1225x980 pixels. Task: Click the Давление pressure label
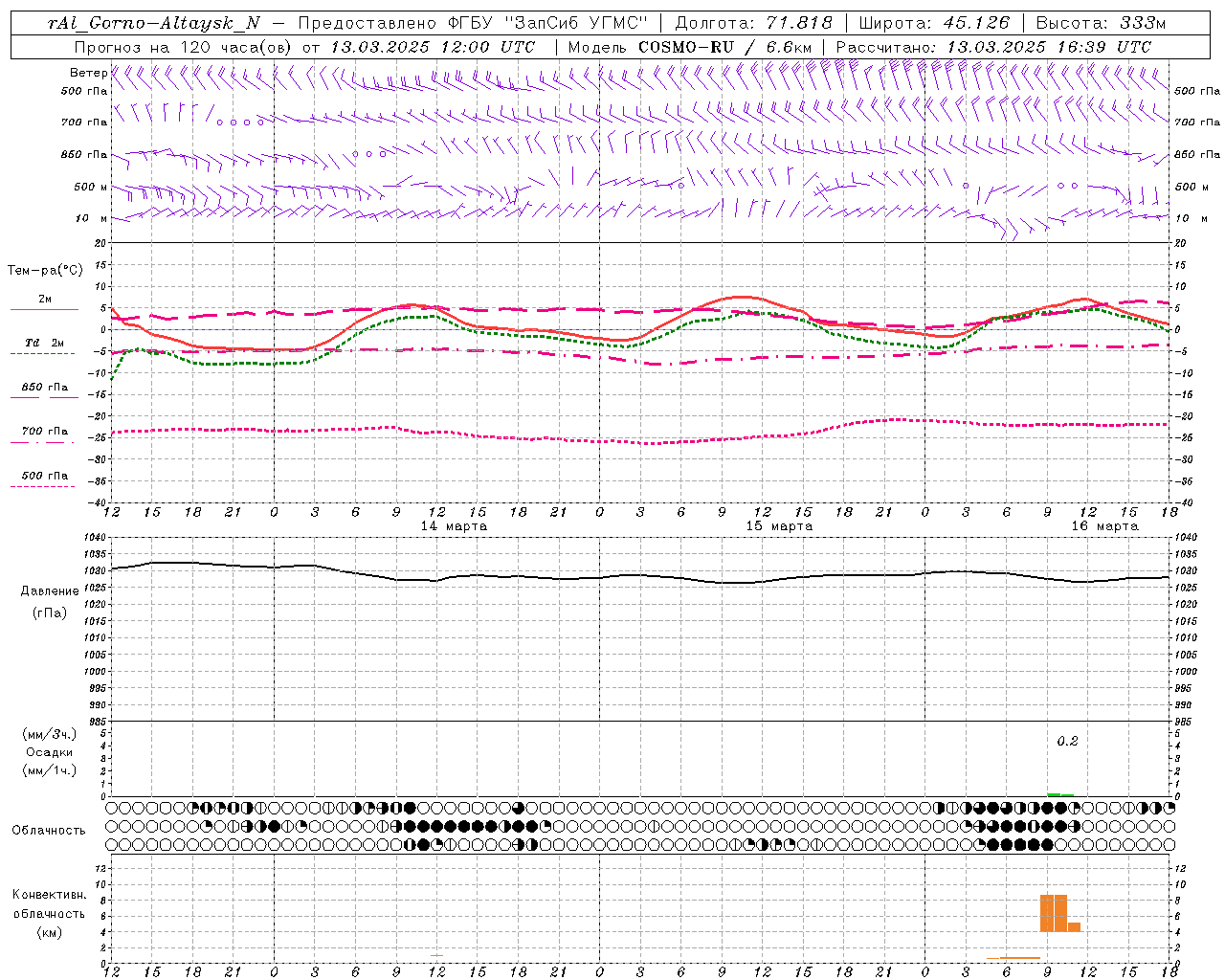tap(50, 591)
